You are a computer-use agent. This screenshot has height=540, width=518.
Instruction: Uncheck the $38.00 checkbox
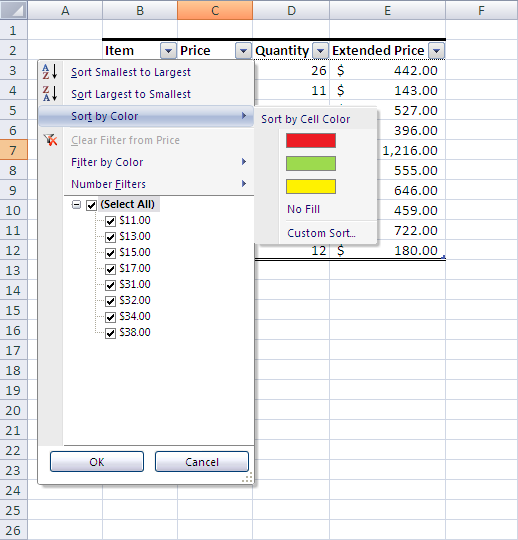pos(110,333)
